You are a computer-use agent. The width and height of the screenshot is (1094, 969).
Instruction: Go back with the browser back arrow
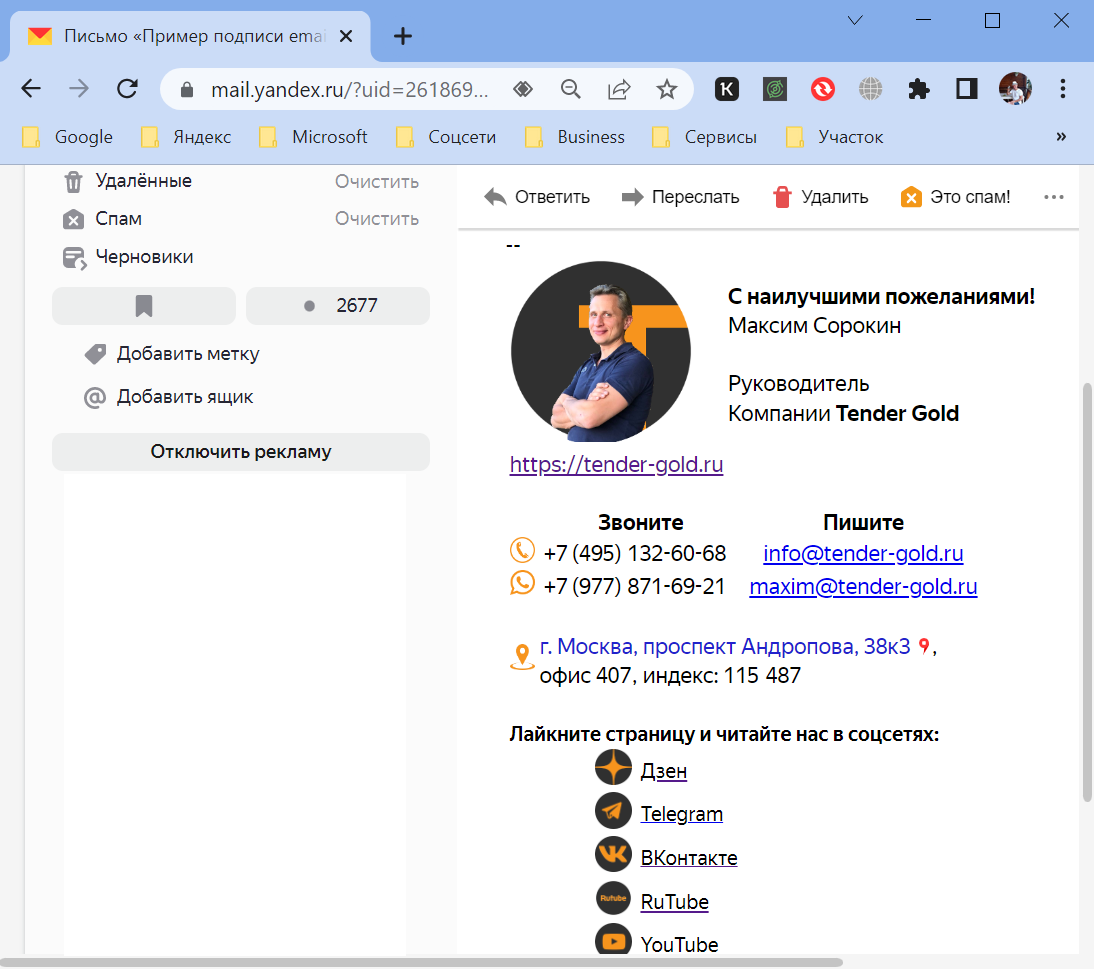[x=31, y=89]
